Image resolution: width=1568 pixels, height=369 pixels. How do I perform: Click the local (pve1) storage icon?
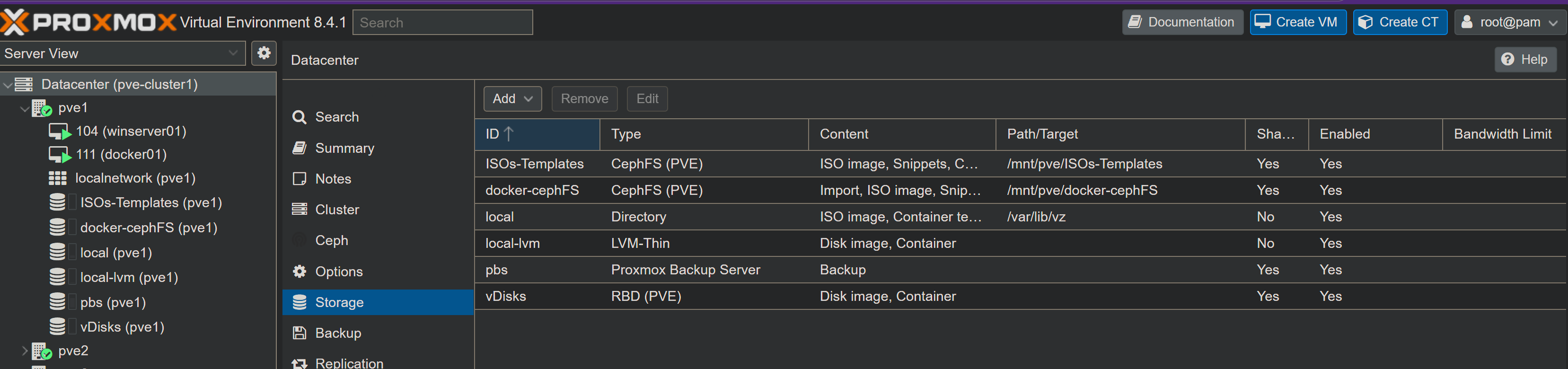[x=57, y=252]
